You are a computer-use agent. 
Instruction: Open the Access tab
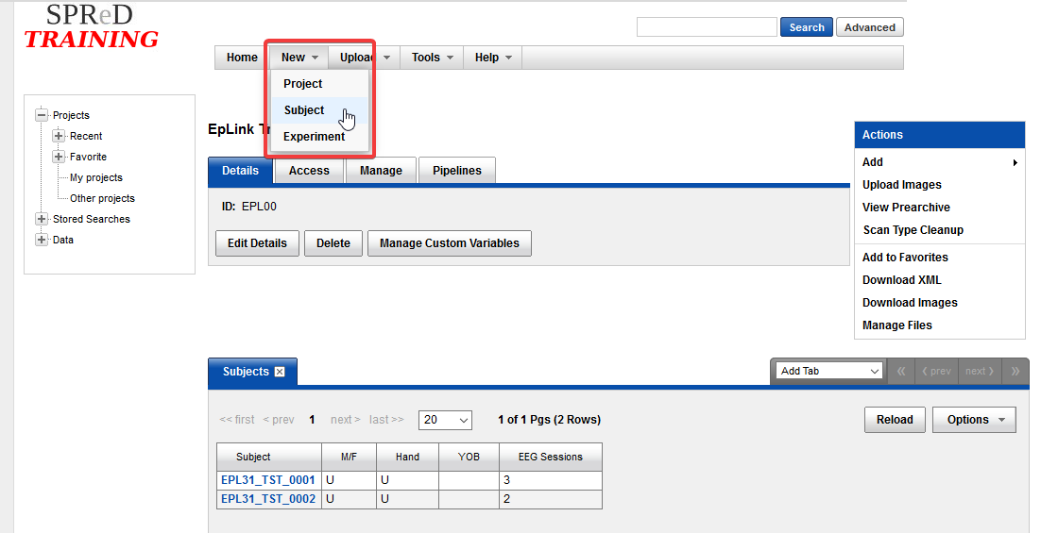tap(309, 171)
